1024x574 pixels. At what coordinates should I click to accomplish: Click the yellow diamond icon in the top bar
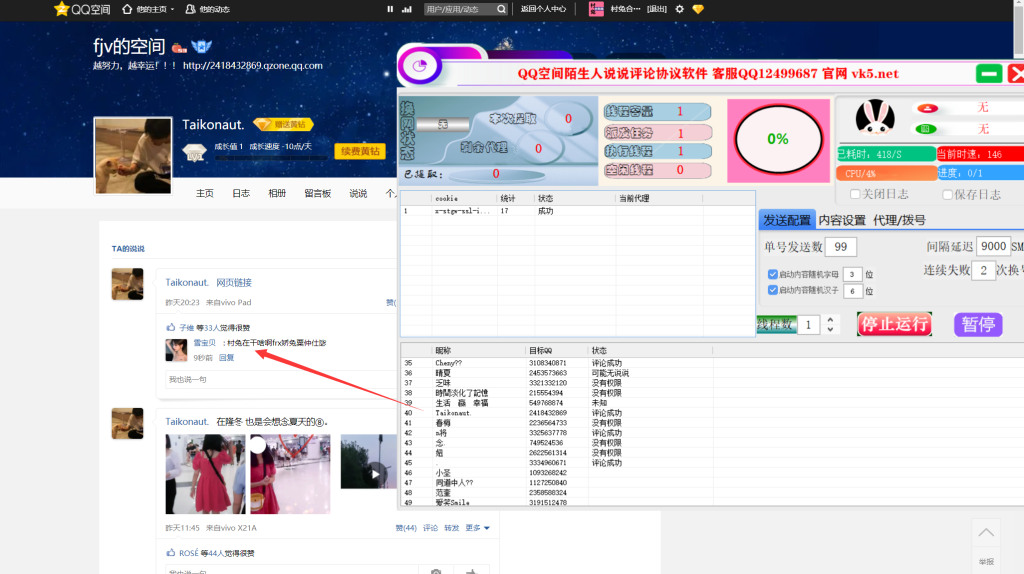click(x=698, y=9)
